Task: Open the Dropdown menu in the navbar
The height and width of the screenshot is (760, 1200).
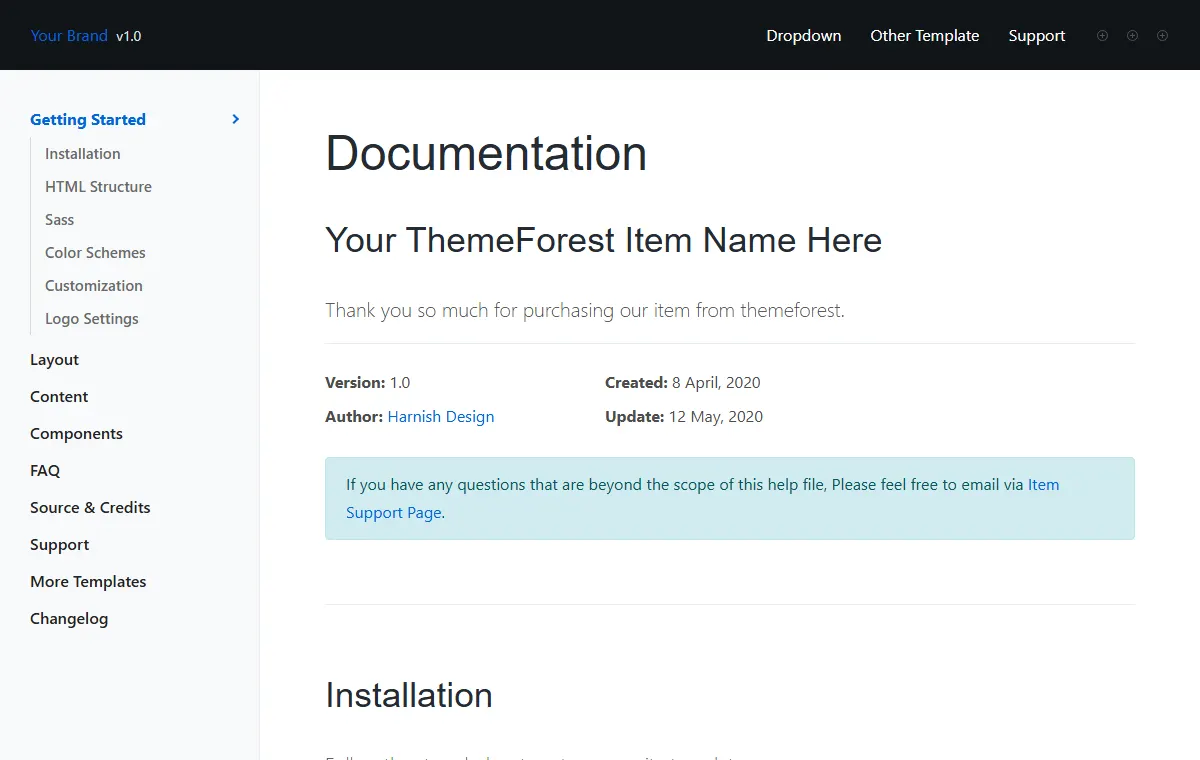Action: pos(804,35)
